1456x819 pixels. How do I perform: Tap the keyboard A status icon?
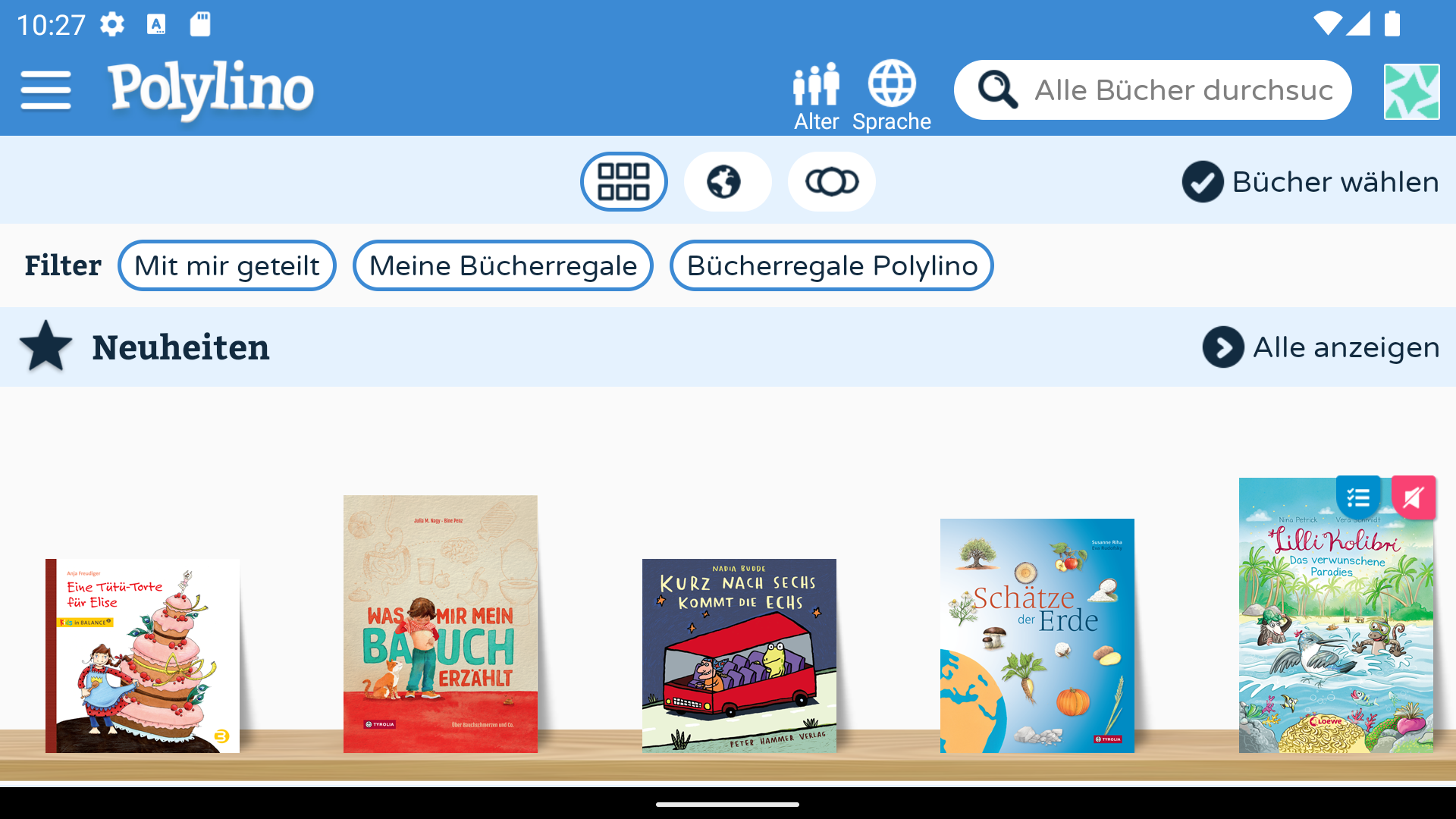pyautogui.click(x=156, y=24)
